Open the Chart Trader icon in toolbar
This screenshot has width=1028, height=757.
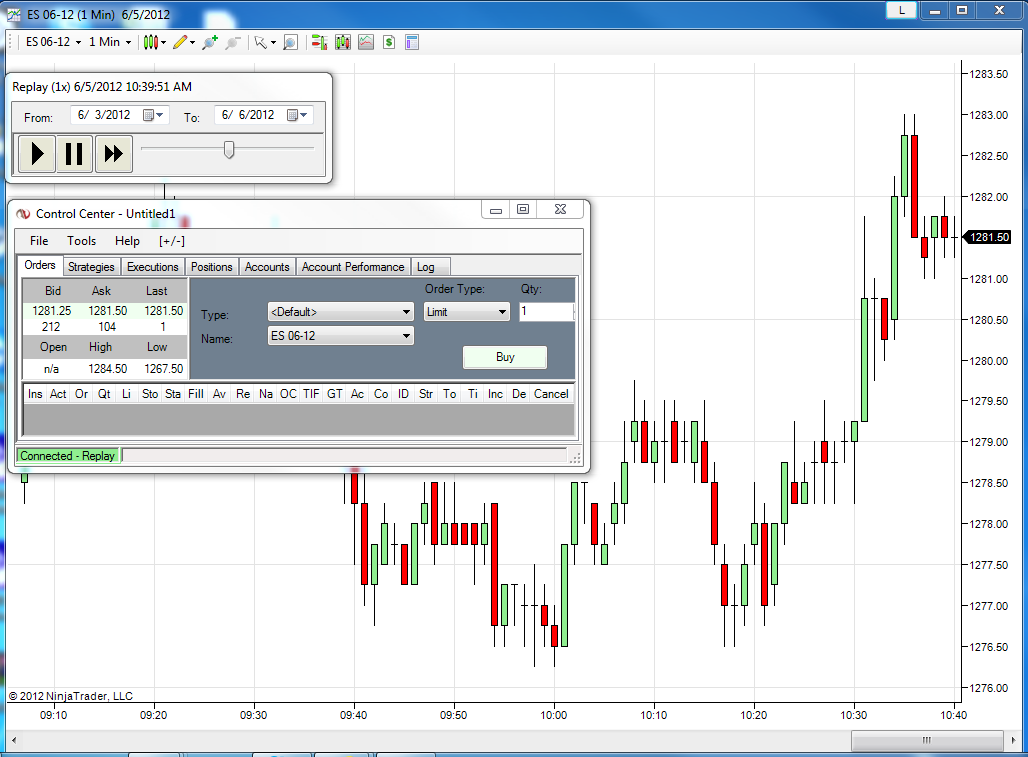coord(319,43)
